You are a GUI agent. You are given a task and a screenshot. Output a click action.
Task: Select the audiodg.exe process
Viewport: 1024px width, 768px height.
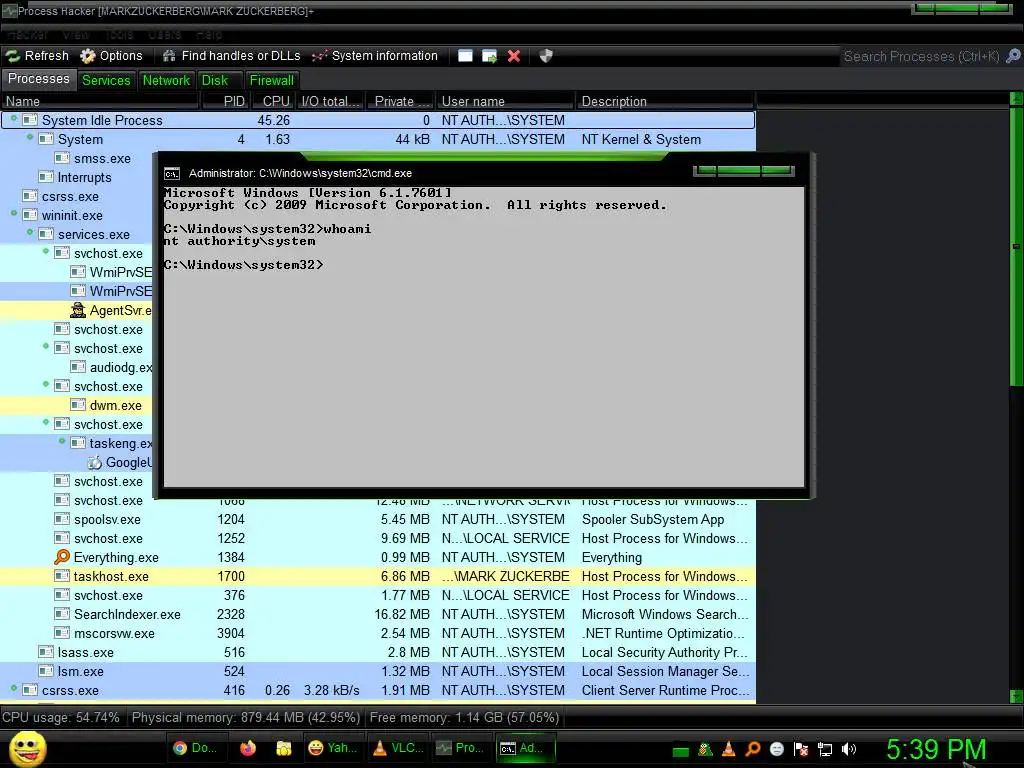click(76, 368)
